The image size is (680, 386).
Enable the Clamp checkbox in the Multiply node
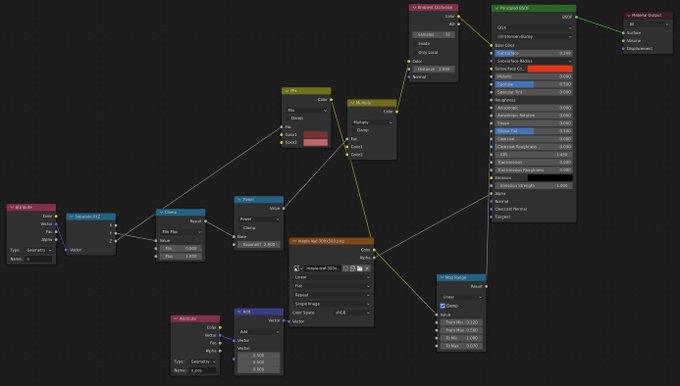[x=354, y=130]
